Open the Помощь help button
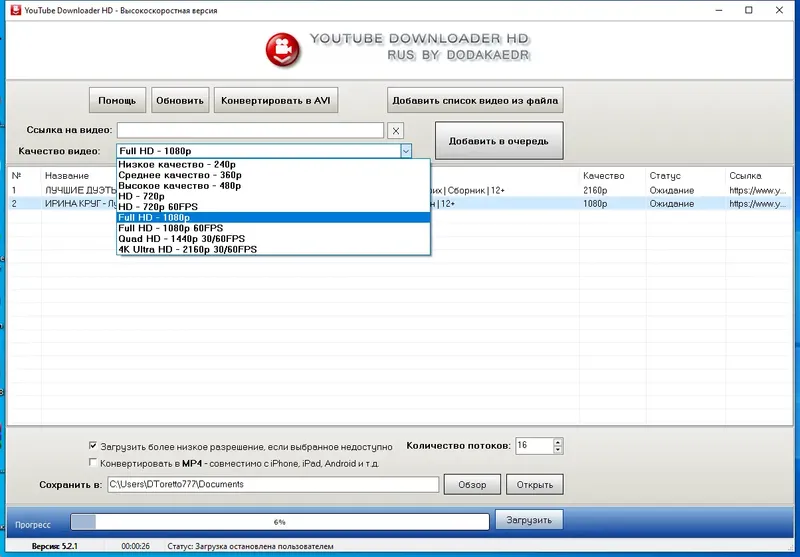Screen dimensions: 800x557 pos(117,100)
